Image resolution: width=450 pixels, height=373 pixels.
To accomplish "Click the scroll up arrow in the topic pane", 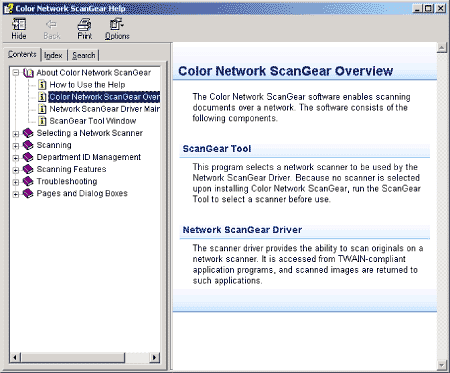I will click(442, 48).
